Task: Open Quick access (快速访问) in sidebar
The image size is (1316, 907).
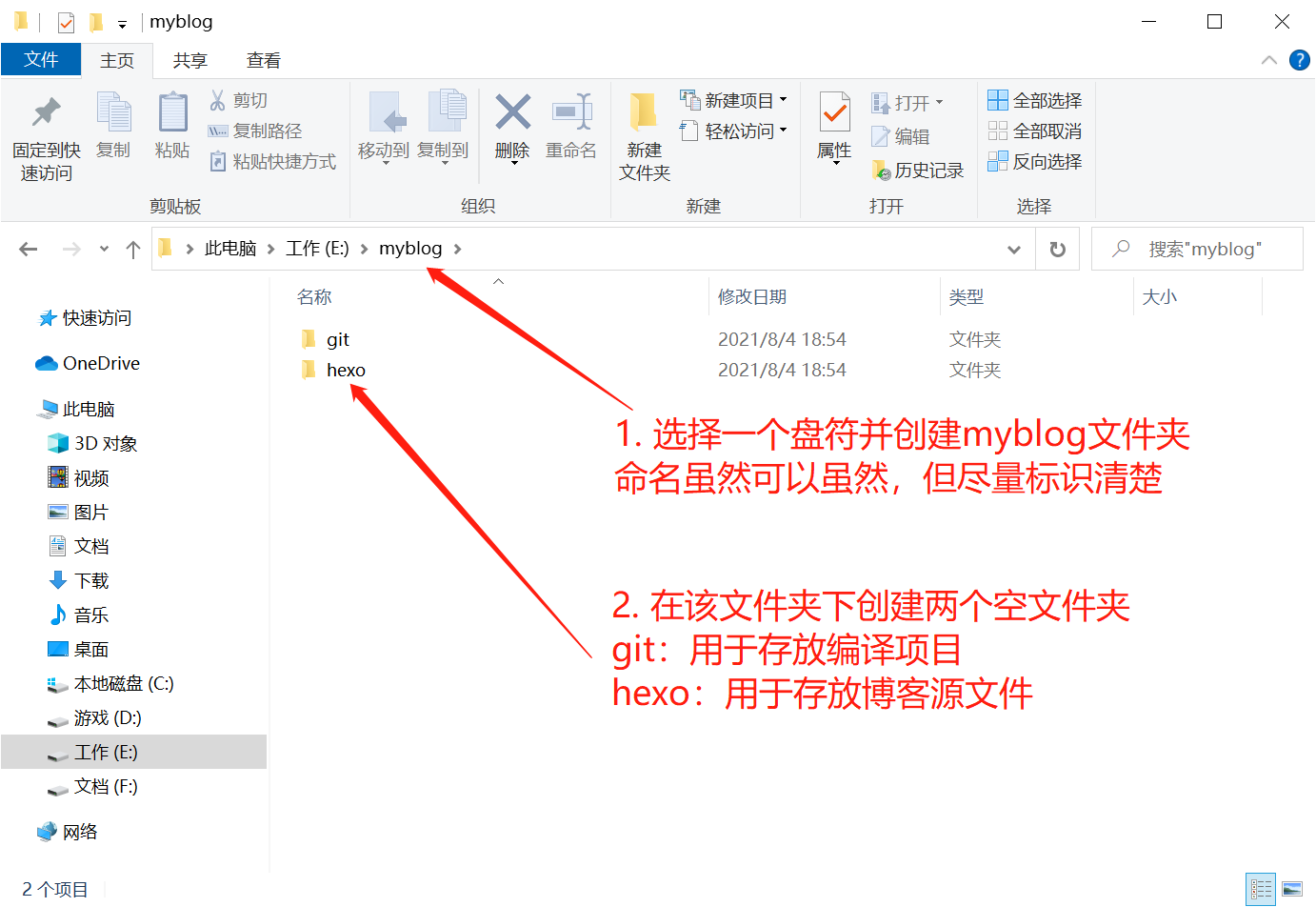Action: (84, 318)
